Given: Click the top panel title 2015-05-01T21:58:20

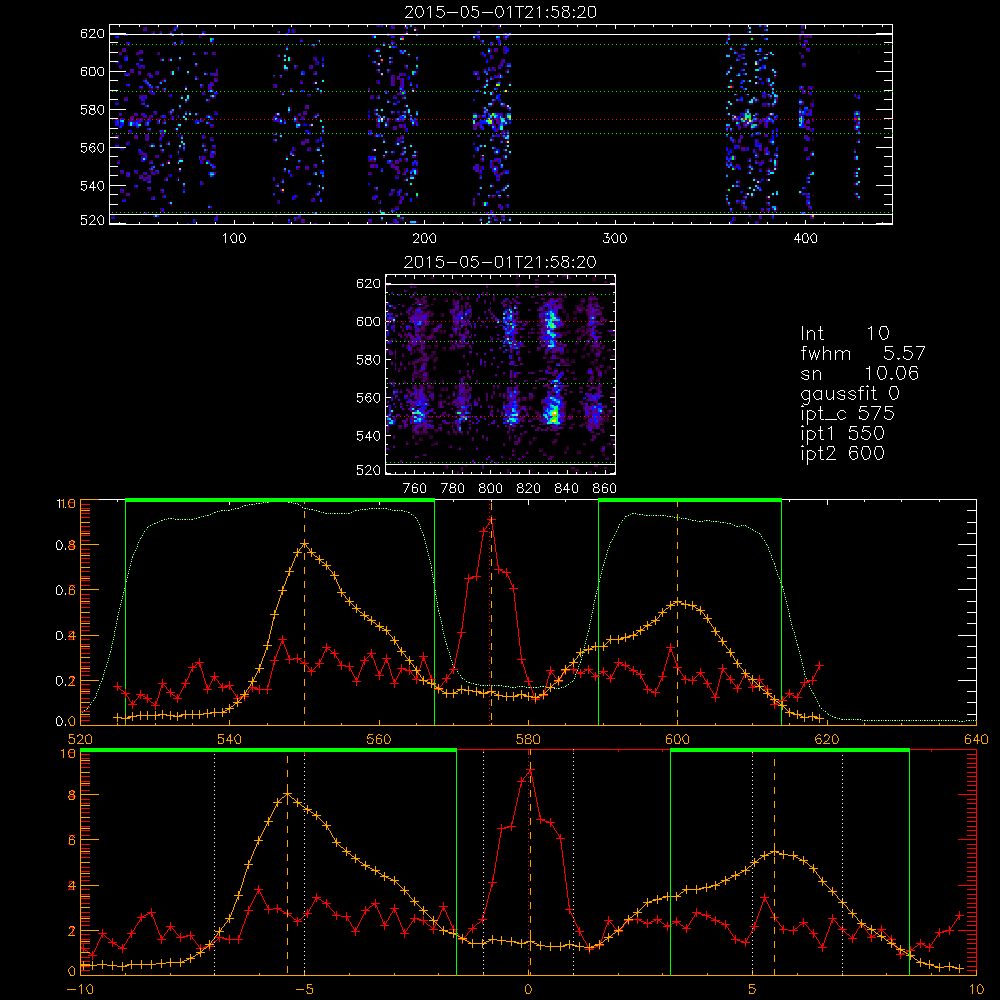Looking at the screenshot, I should [x=501, y=12].
